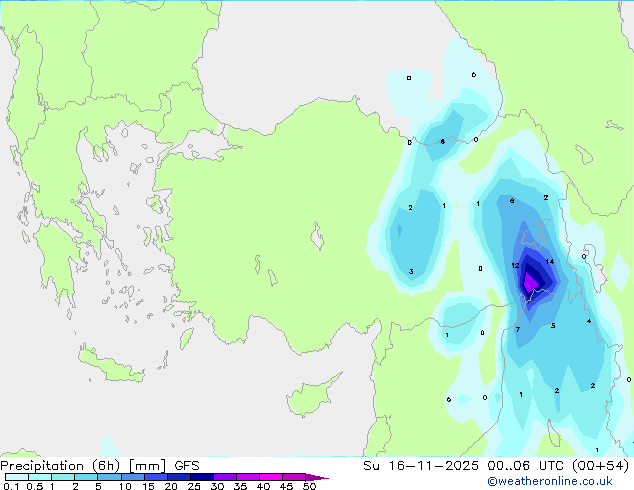This screenshot has width=634, height=490.
Task: Click the 0.5–1 mm legend color swatch
Action: [40, 477]
